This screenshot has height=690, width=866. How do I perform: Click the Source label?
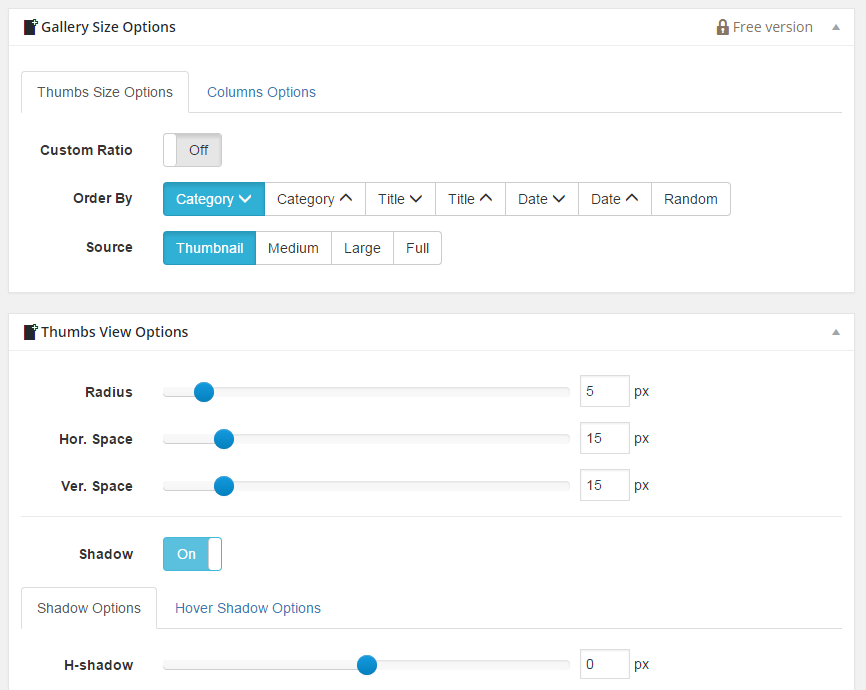click(x=109, y=247)
